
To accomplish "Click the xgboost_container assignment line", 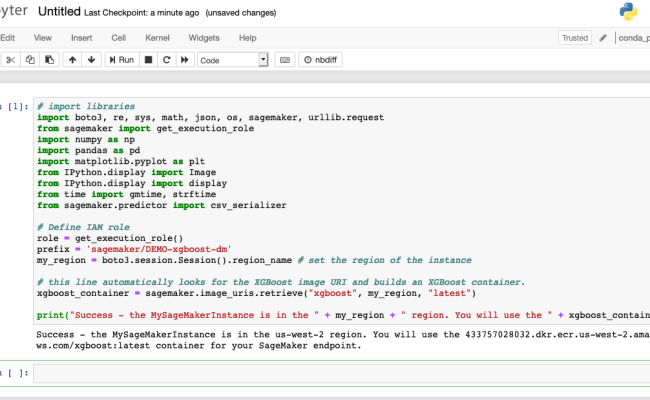I will pyautogui.click(x=256, y=293).
